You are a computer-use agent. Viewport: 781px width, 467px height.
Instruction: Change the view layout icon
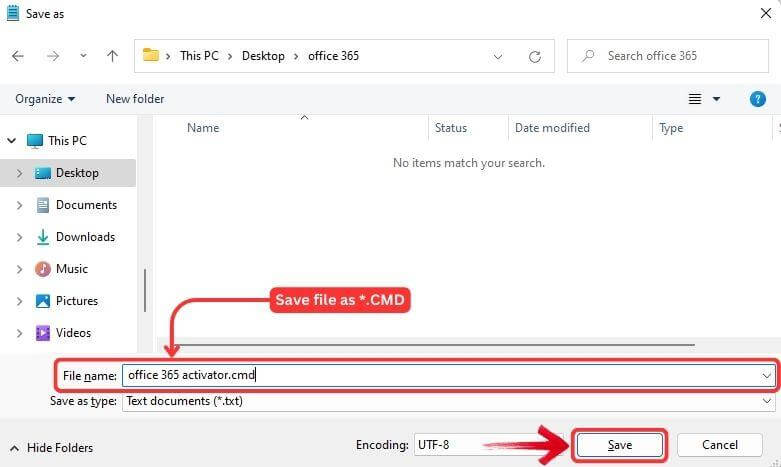[695, 99]
